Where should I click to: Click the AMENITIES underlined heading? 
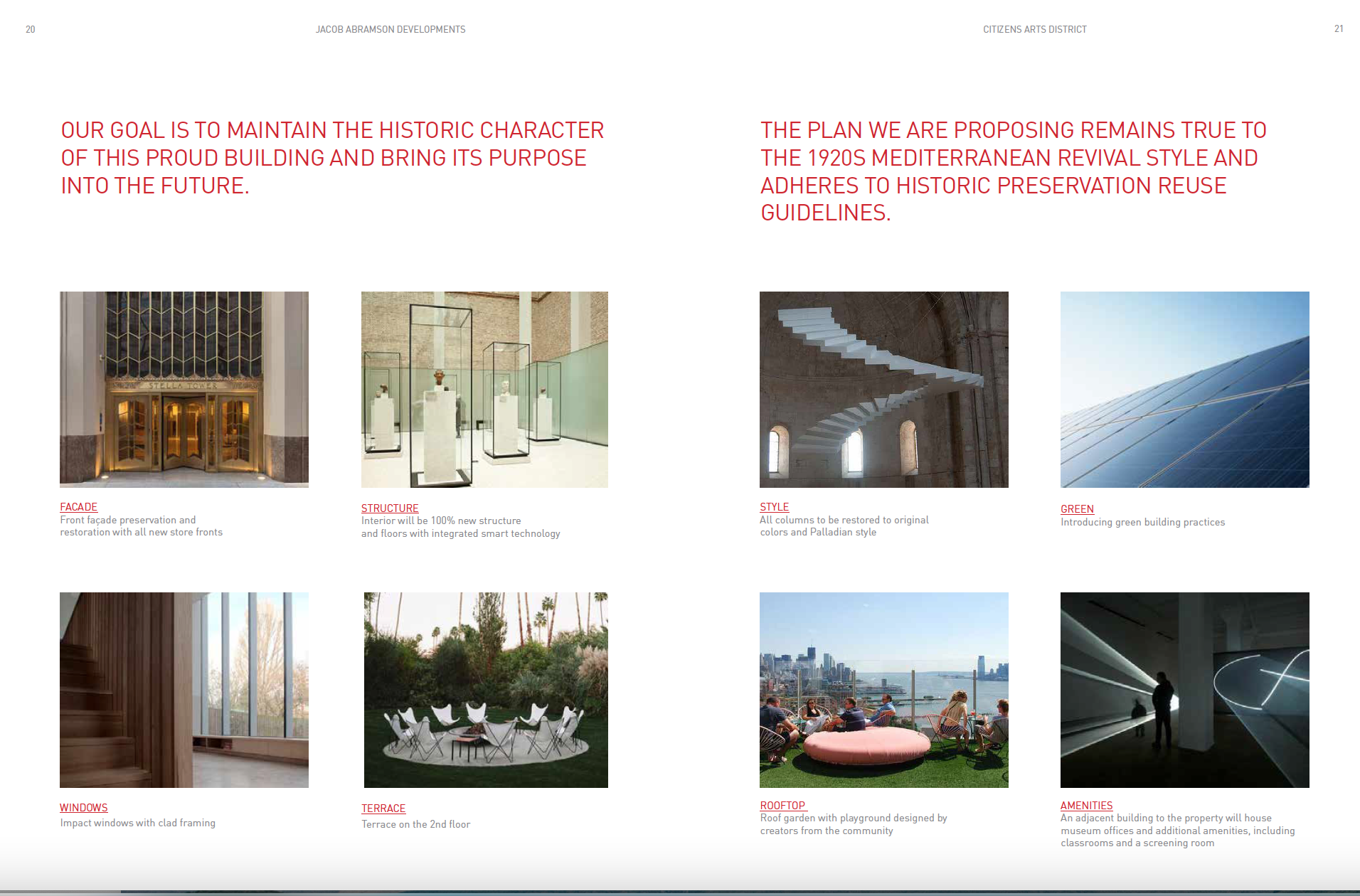pyautogui.click(x=1086, y=806)
